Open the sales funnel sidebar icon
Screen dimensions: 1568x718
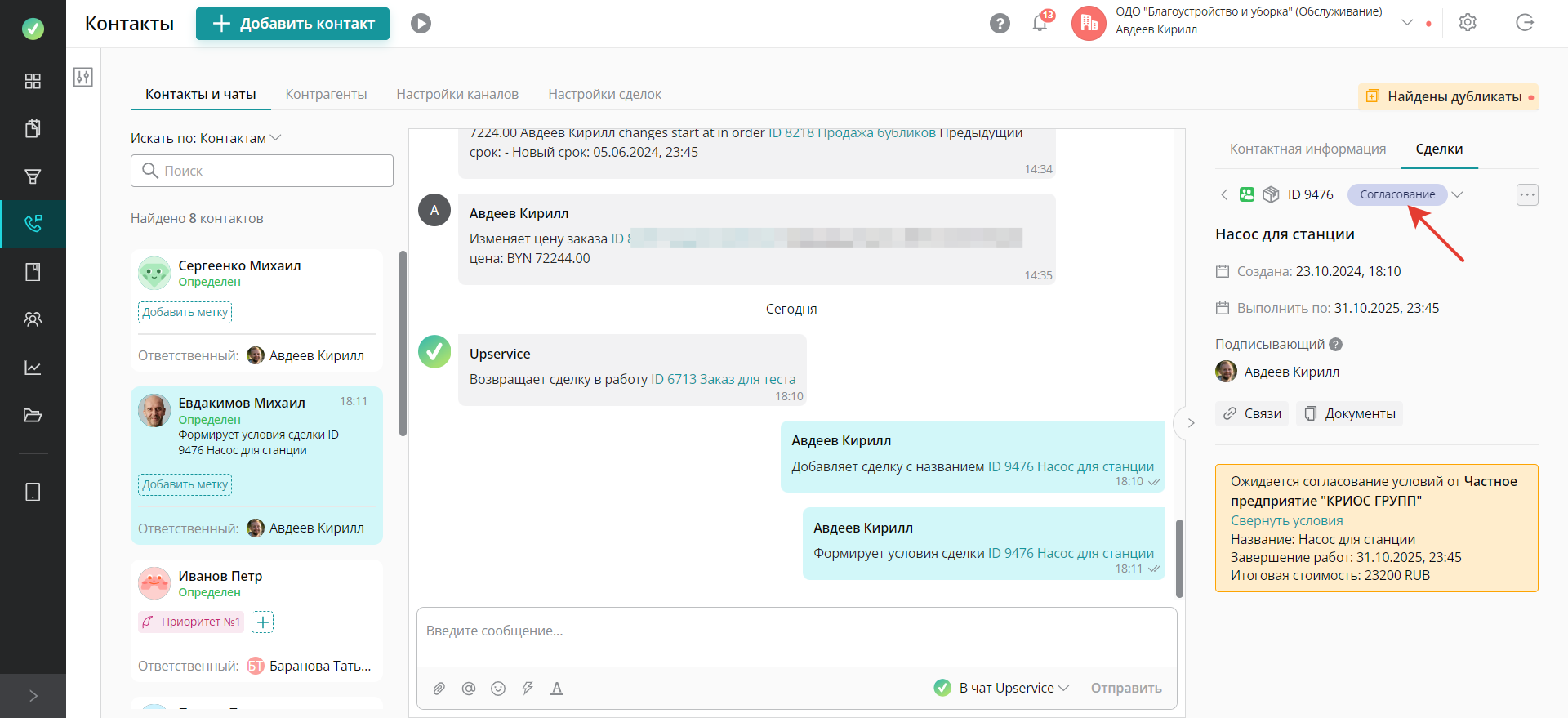[x=33, y=176]
